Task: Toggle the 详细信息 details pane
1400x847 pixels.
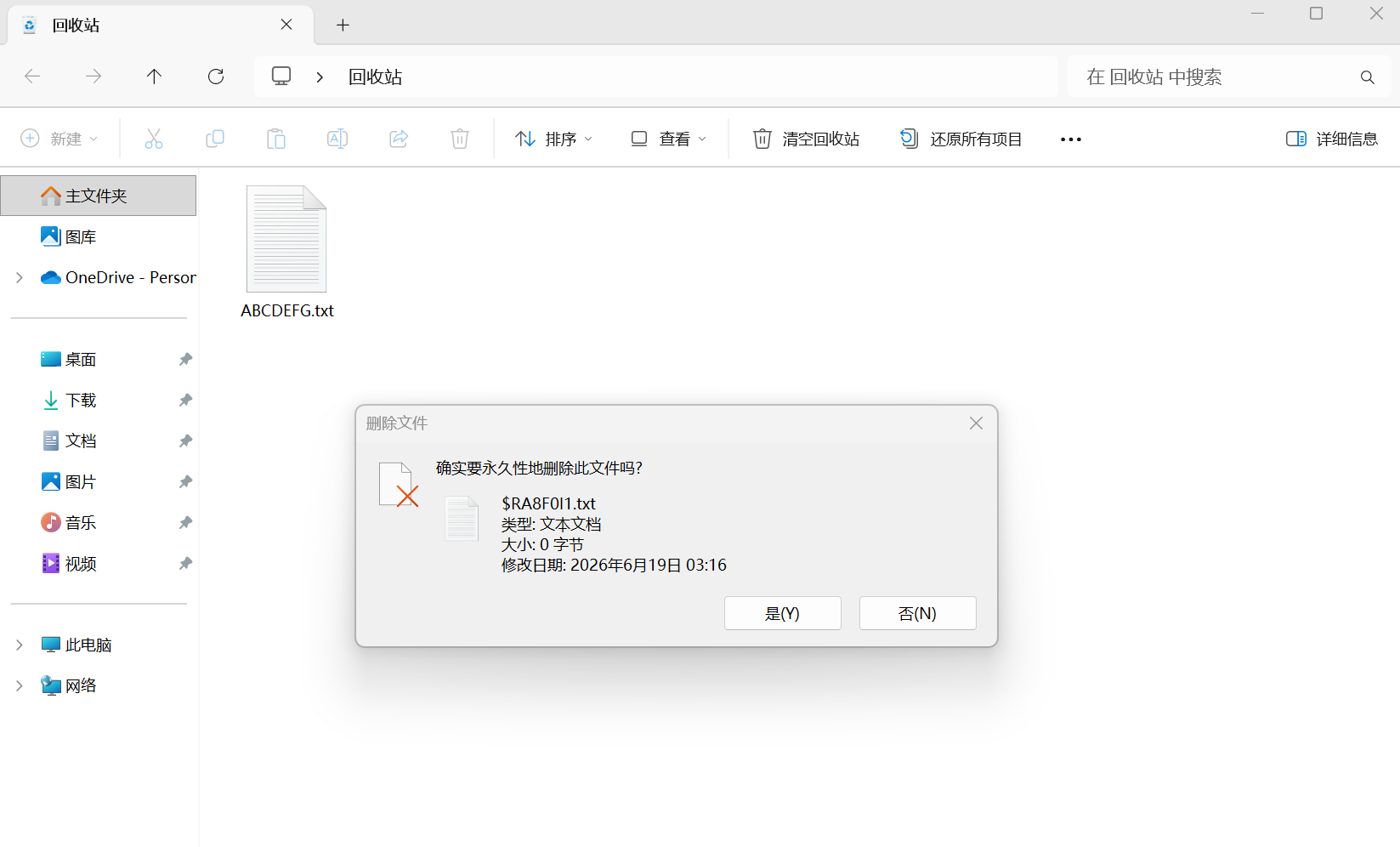Action: [x=1331, y=139]
